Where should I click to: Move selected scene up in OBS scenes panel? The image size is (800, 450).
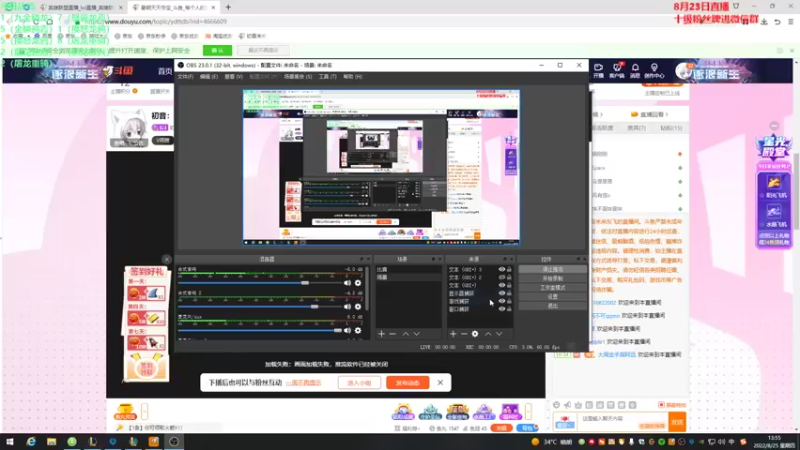click(406, 334)
